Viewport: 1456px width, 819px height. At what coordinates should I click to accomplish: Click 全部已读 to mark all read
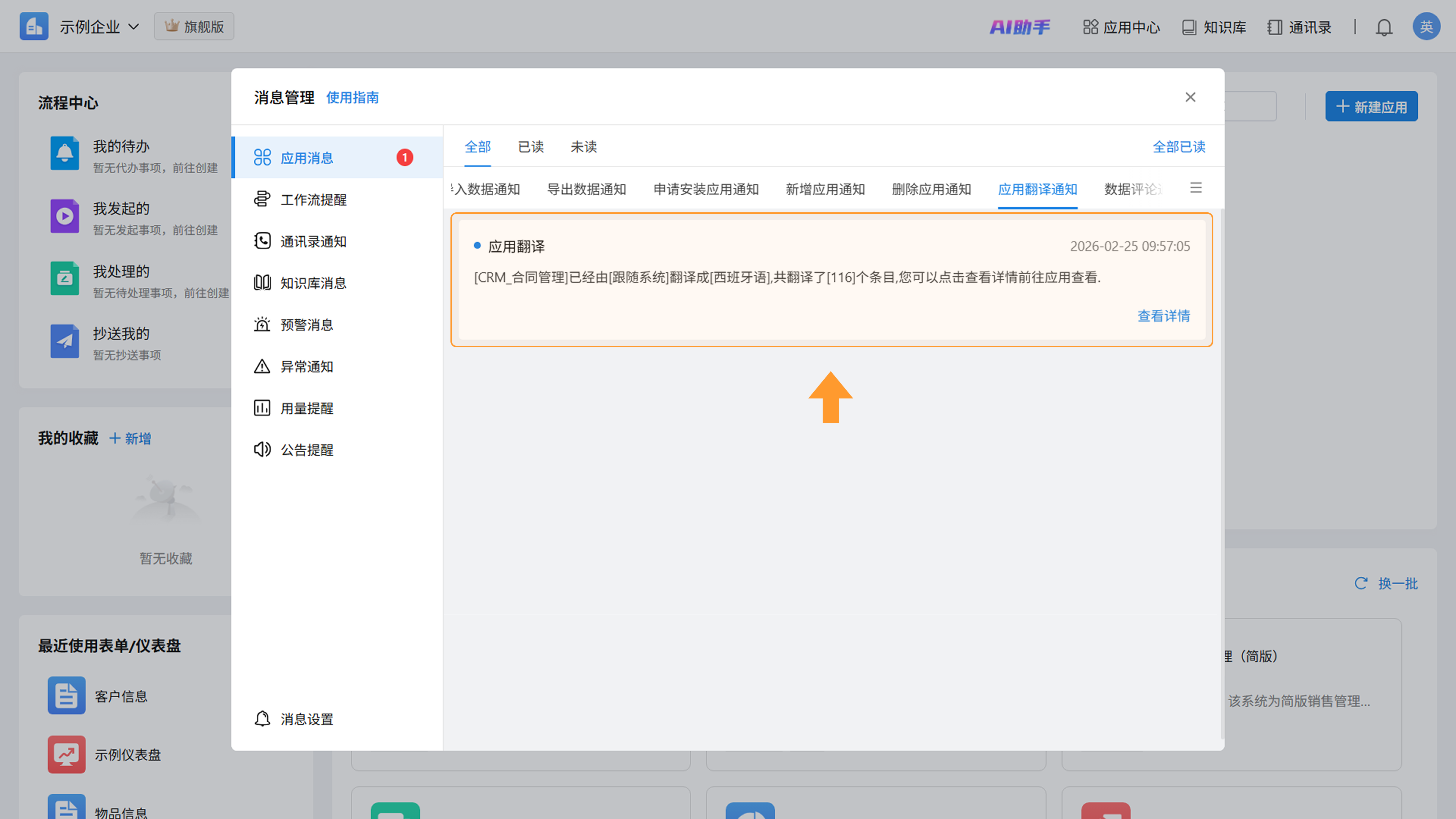point(1178,147)
